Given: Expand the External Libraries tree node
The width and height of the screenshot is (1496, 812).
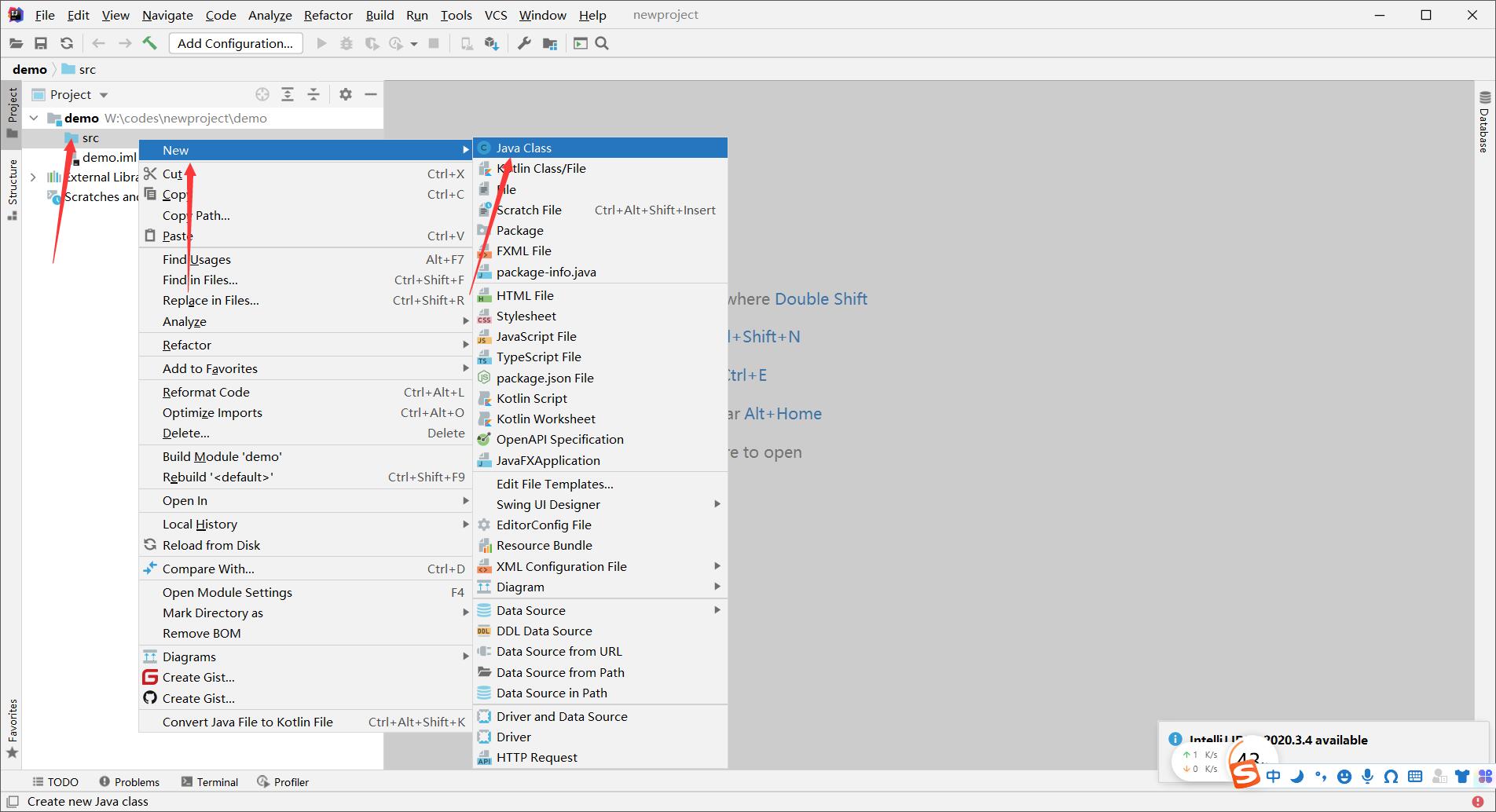Looking at the screenshot, I should tap(34, 177).
